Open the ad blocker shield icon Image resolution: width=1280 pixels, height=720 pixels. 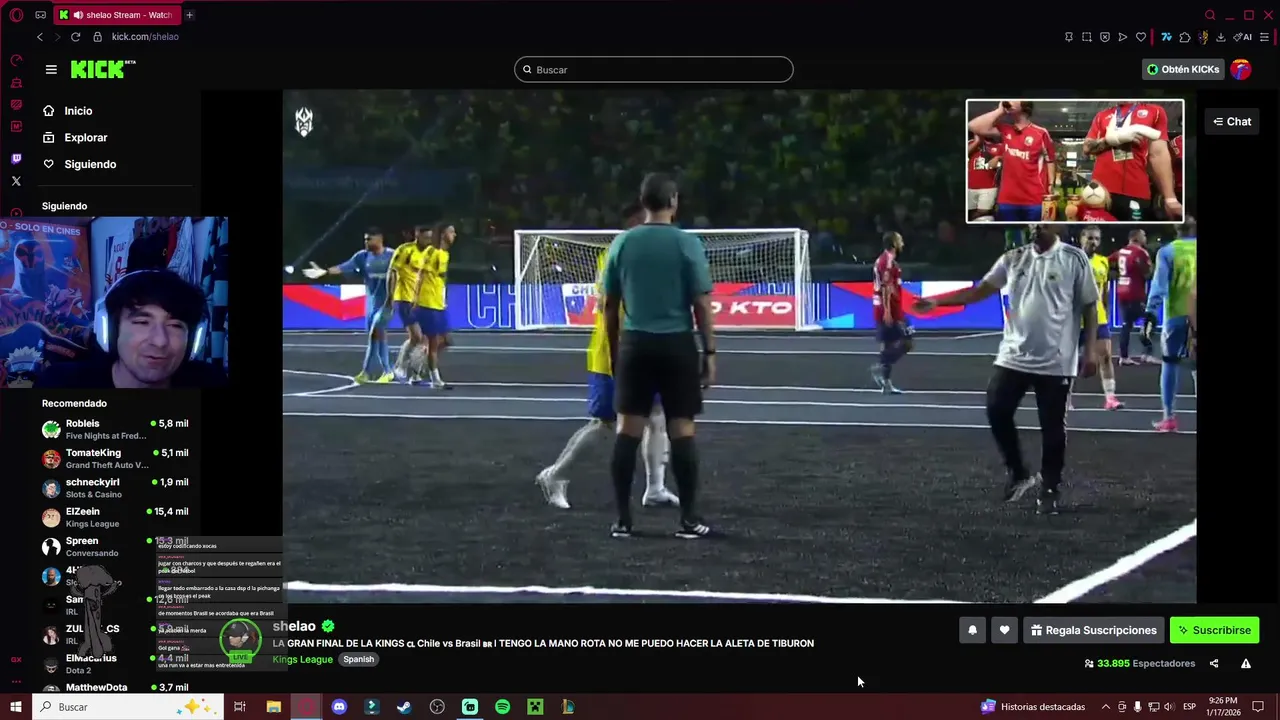pos(1105,37)
